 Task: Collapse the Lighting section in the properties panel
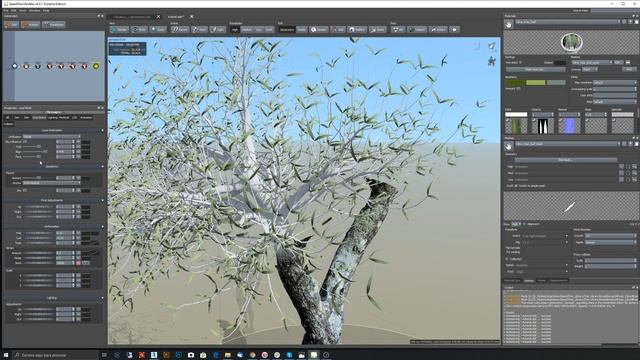[x=102, y=298]
